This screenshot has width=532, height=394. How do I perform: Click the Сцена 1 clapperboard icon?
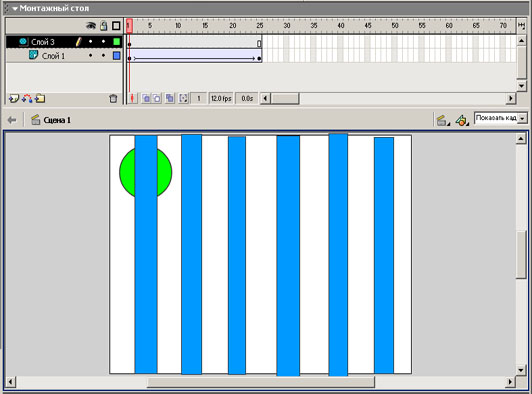35,120
